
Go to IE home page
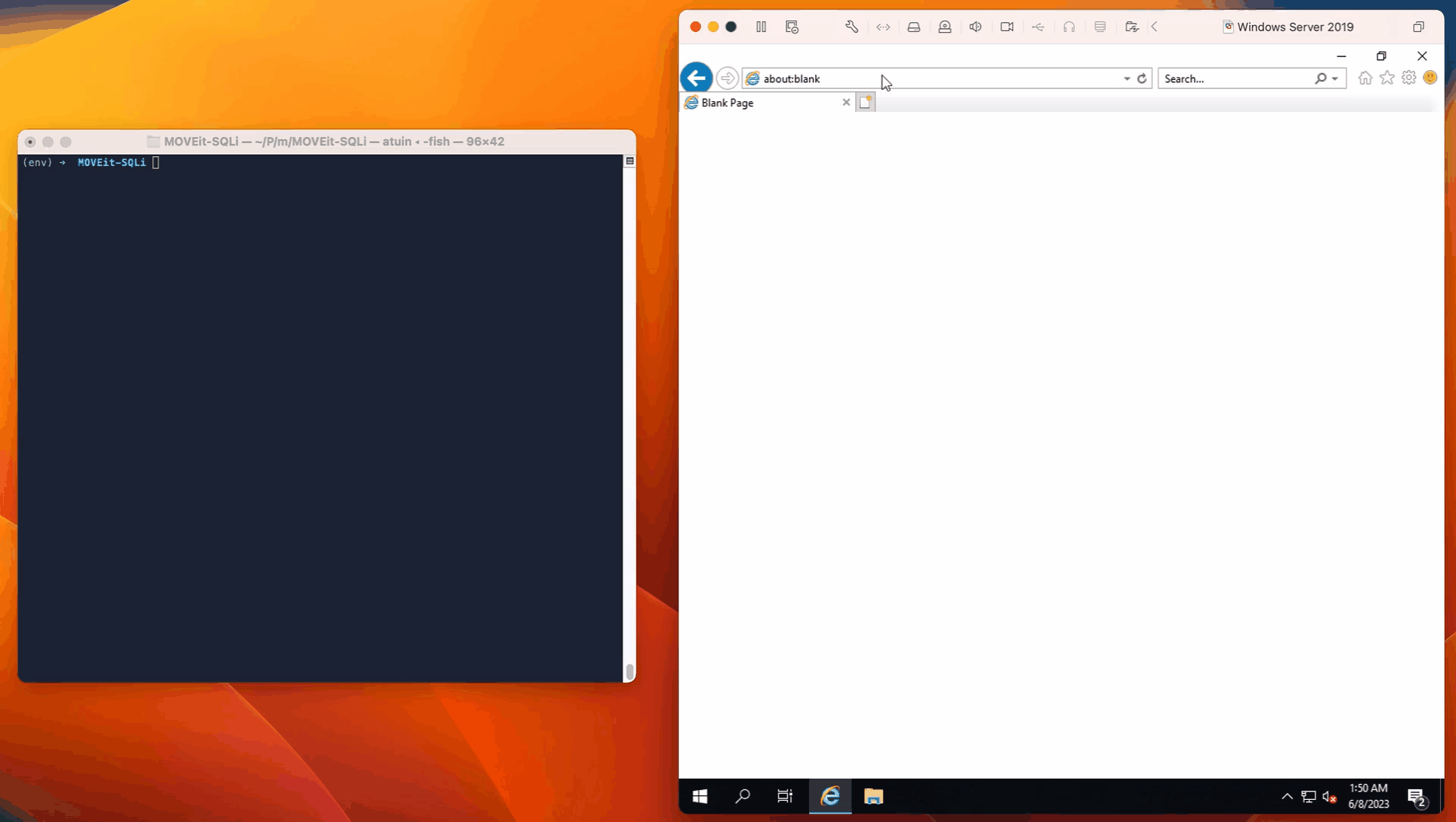tap(1365, 78)
